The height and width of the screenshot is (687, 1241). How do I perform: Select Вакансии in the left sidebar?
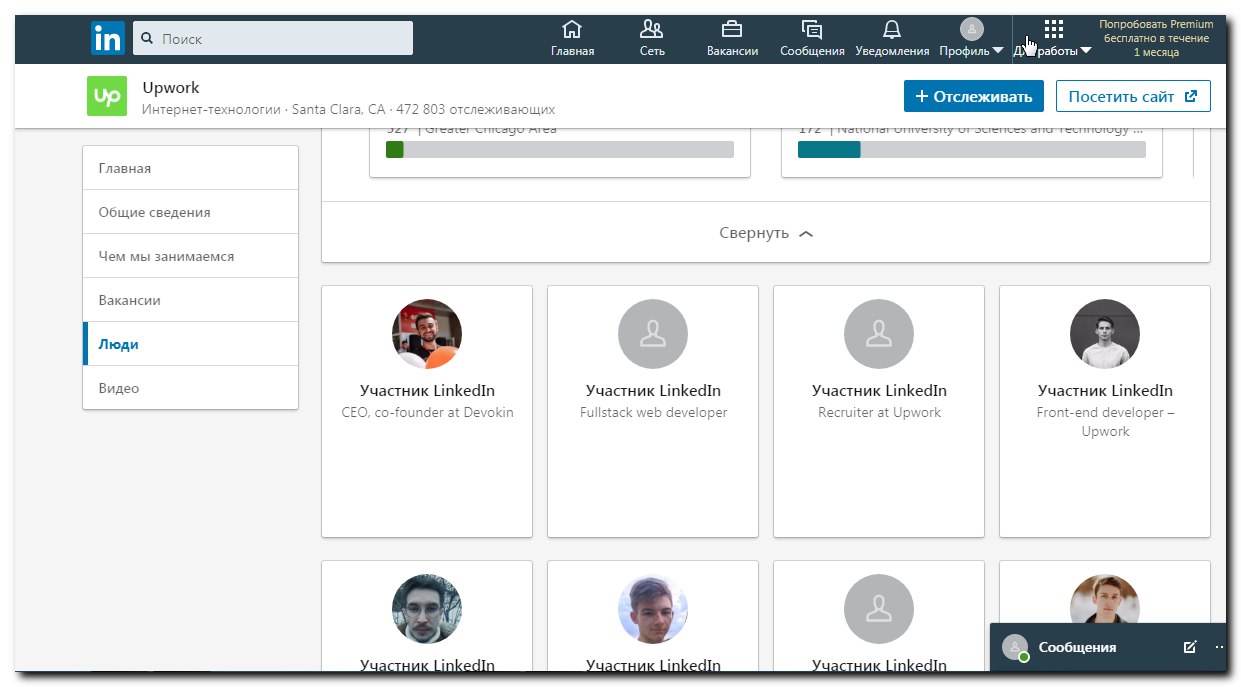[x=190, y=300]
